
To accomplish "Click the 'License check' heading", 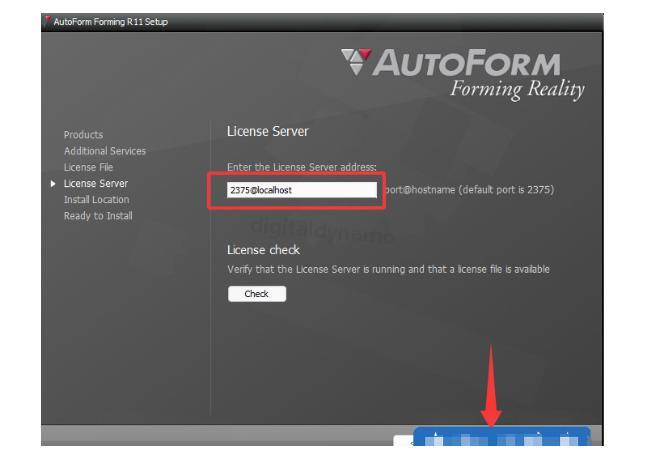I will [x=263, y=250].
